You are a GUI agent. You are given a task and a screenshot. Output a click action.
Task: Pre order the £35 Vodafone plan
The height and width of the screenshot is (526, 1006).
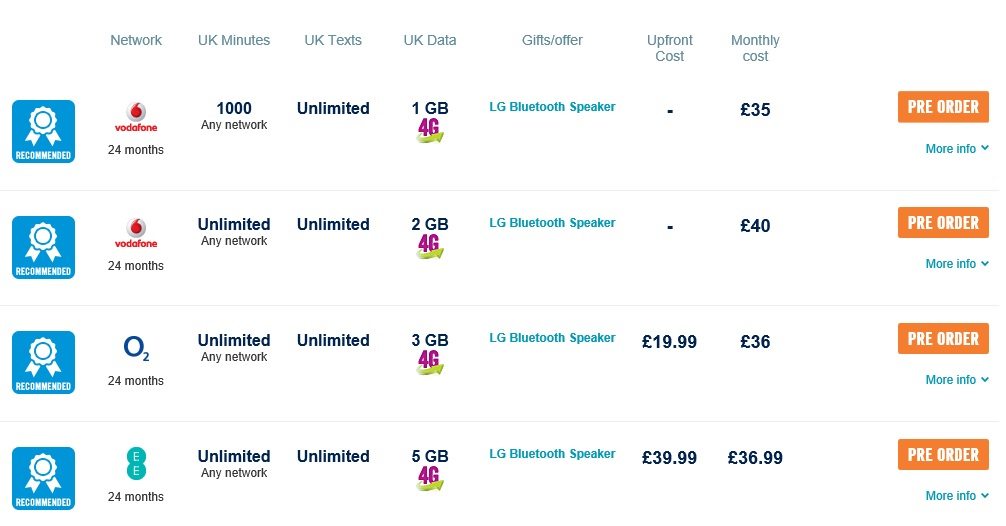point(943,107)
